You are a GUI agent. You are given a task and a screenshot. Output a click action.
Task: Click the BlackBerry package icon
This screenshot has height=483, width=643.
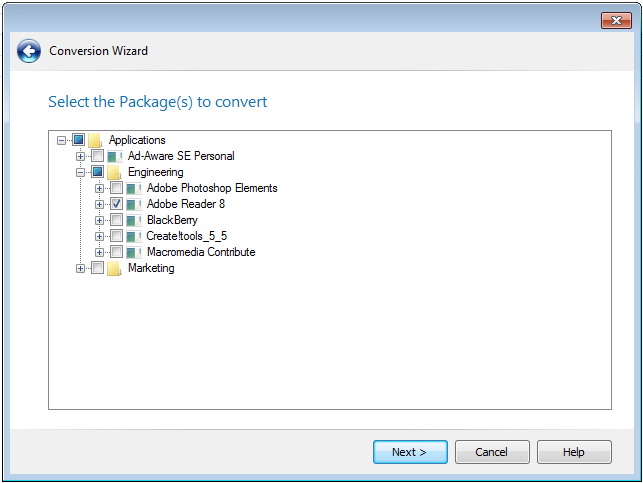point(134,220)
